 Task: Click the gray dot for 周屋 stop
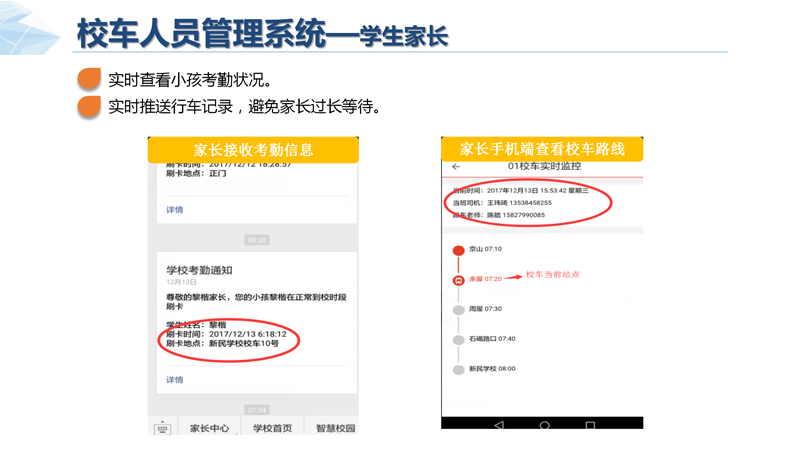459,310
